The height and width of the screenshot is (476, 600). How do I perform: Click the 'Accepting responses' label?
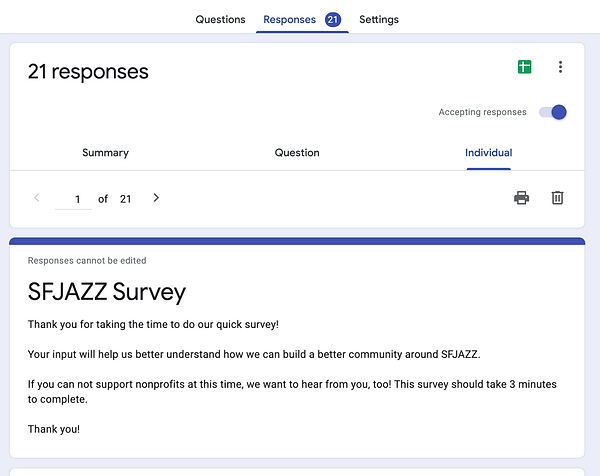483,112
